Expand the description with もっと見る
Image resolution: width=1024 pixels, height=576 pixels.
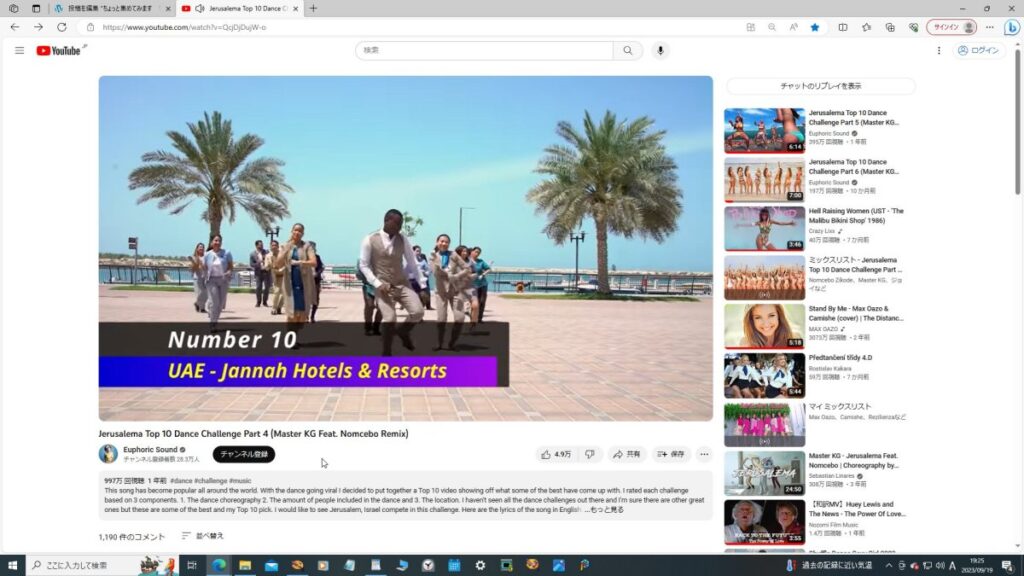coord(607,509)
